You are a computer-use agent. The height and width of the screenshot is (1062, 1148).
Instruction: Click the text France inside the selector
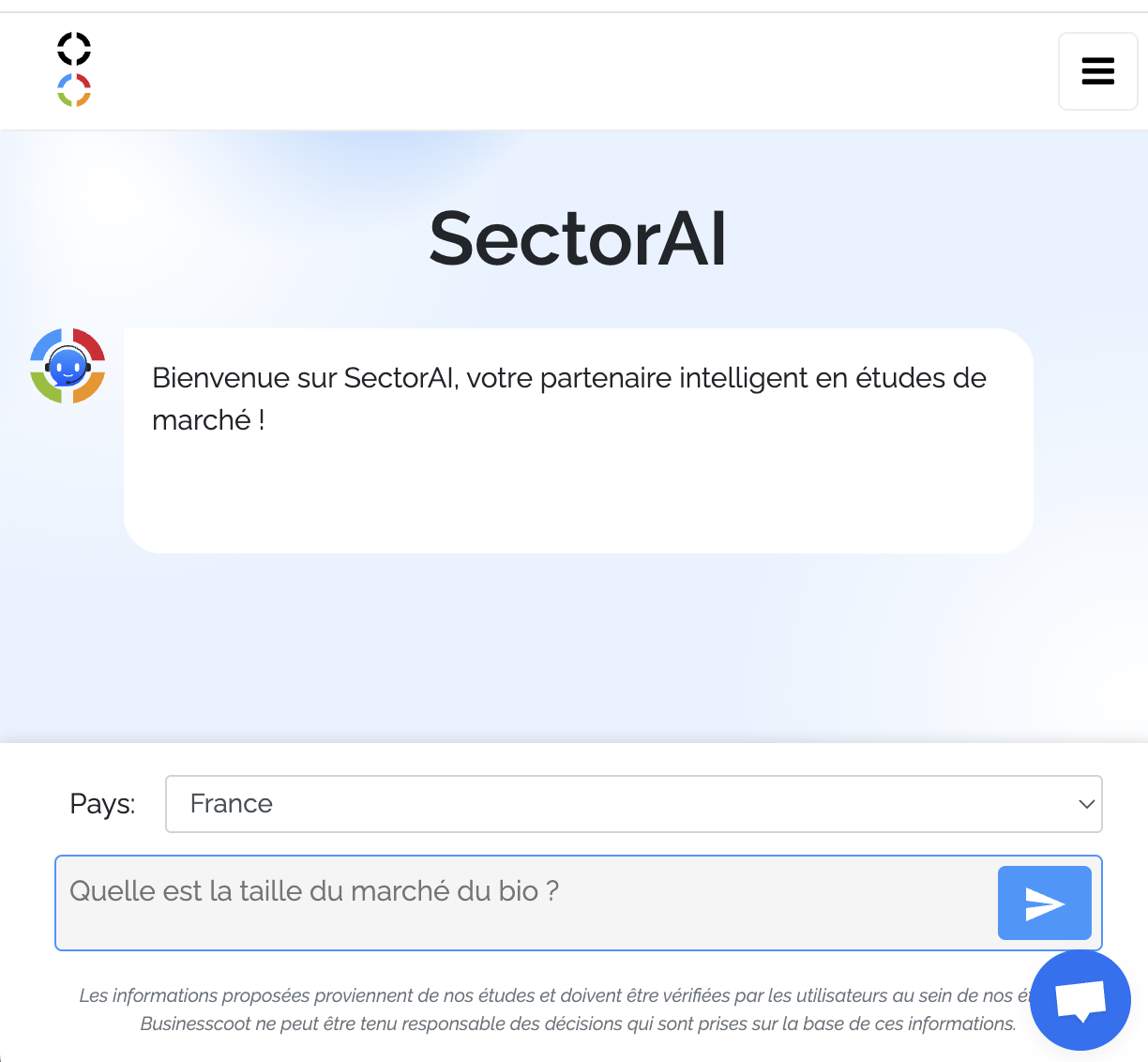[231, 804]
